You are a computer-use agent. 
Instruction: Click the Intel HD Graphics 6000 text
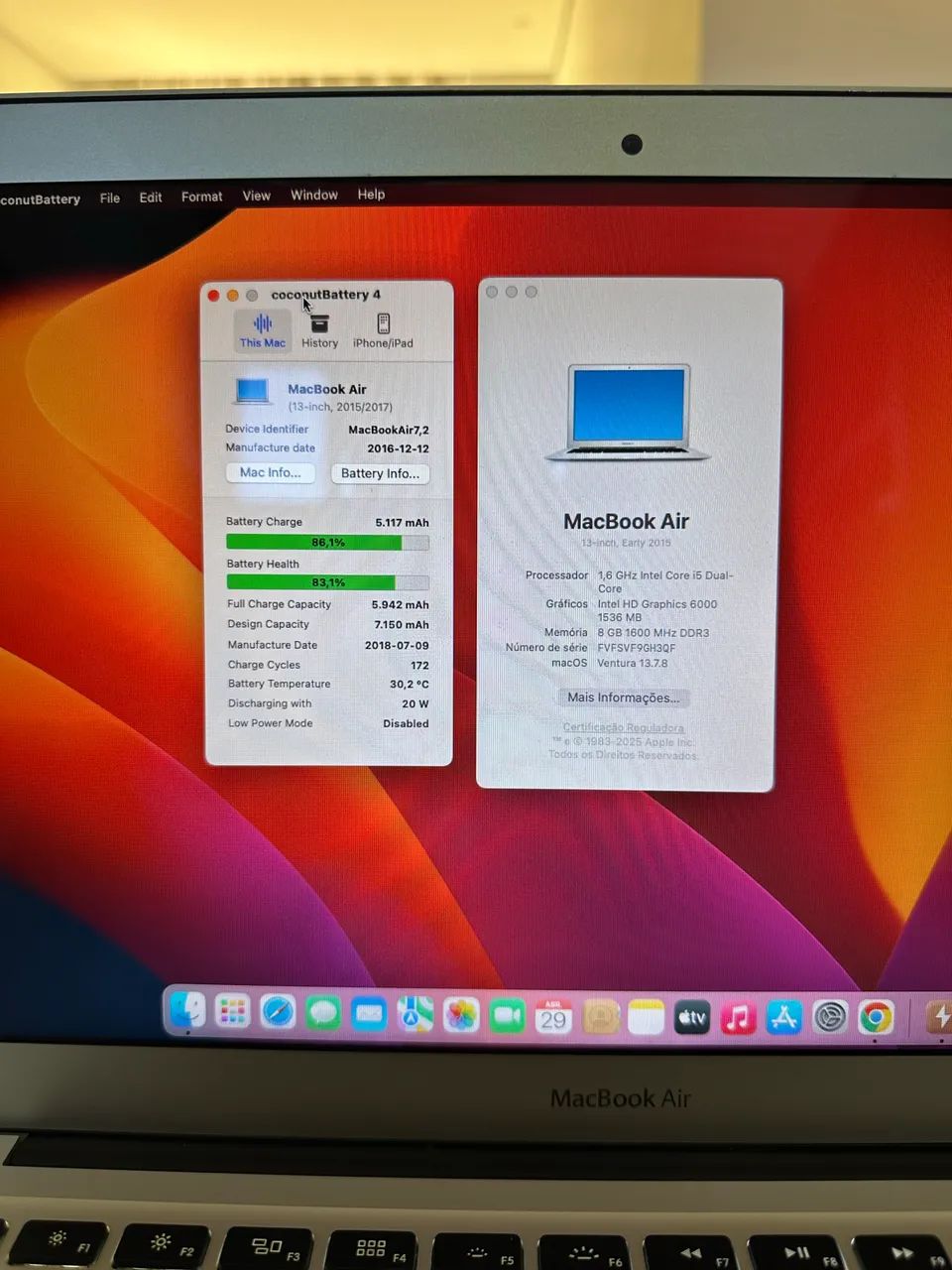[657, 604]
